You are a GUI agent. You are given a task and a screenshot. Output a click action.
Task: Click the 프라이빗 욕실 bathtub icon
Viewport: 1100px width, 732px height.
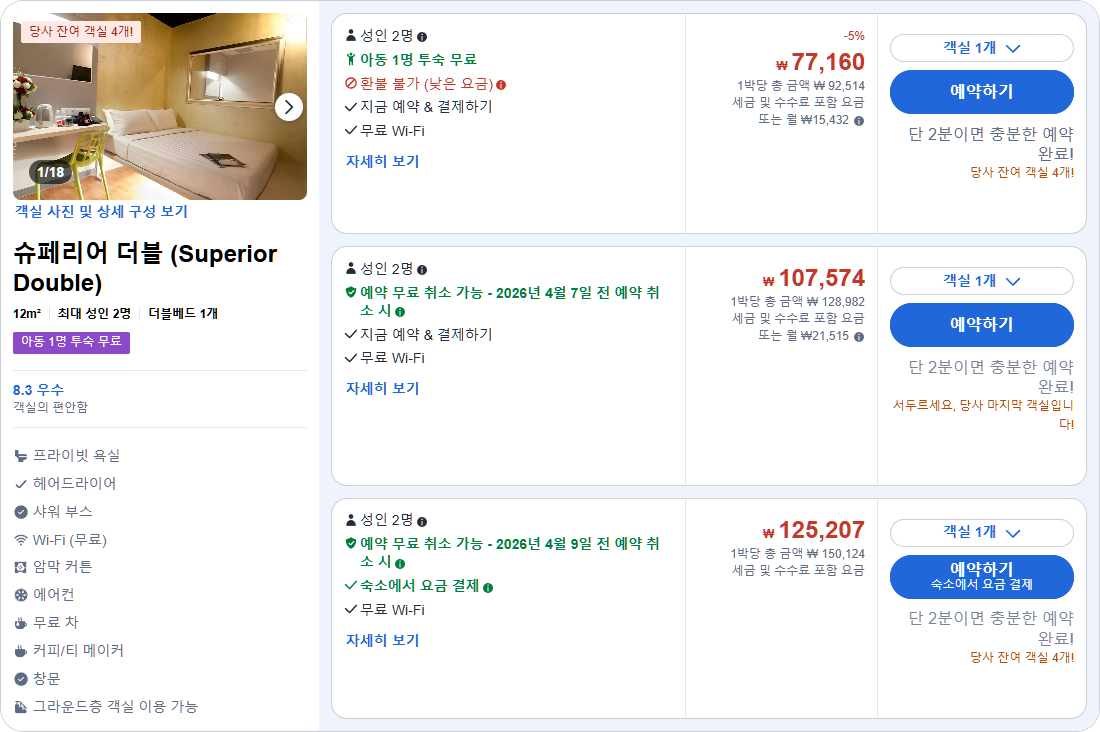click(x=20, y=455)
